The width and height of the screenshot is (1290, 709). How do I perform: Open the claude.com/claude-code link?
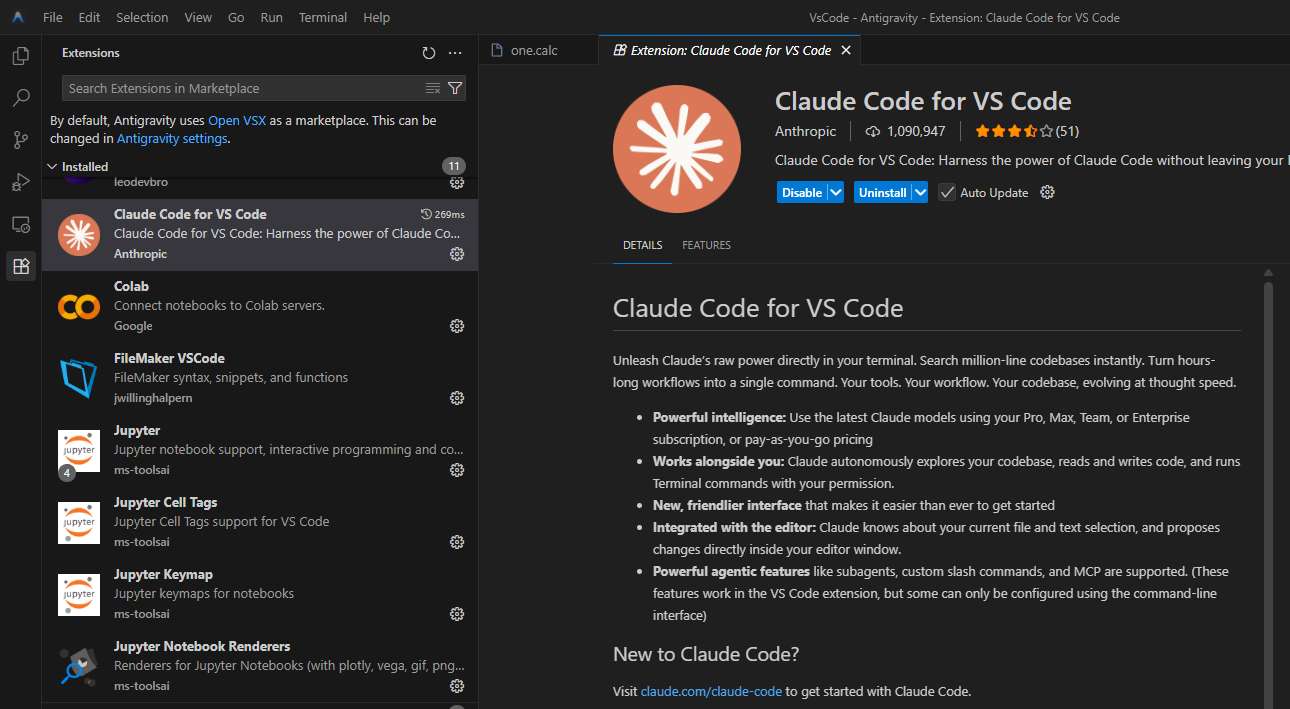click(712, 691)
